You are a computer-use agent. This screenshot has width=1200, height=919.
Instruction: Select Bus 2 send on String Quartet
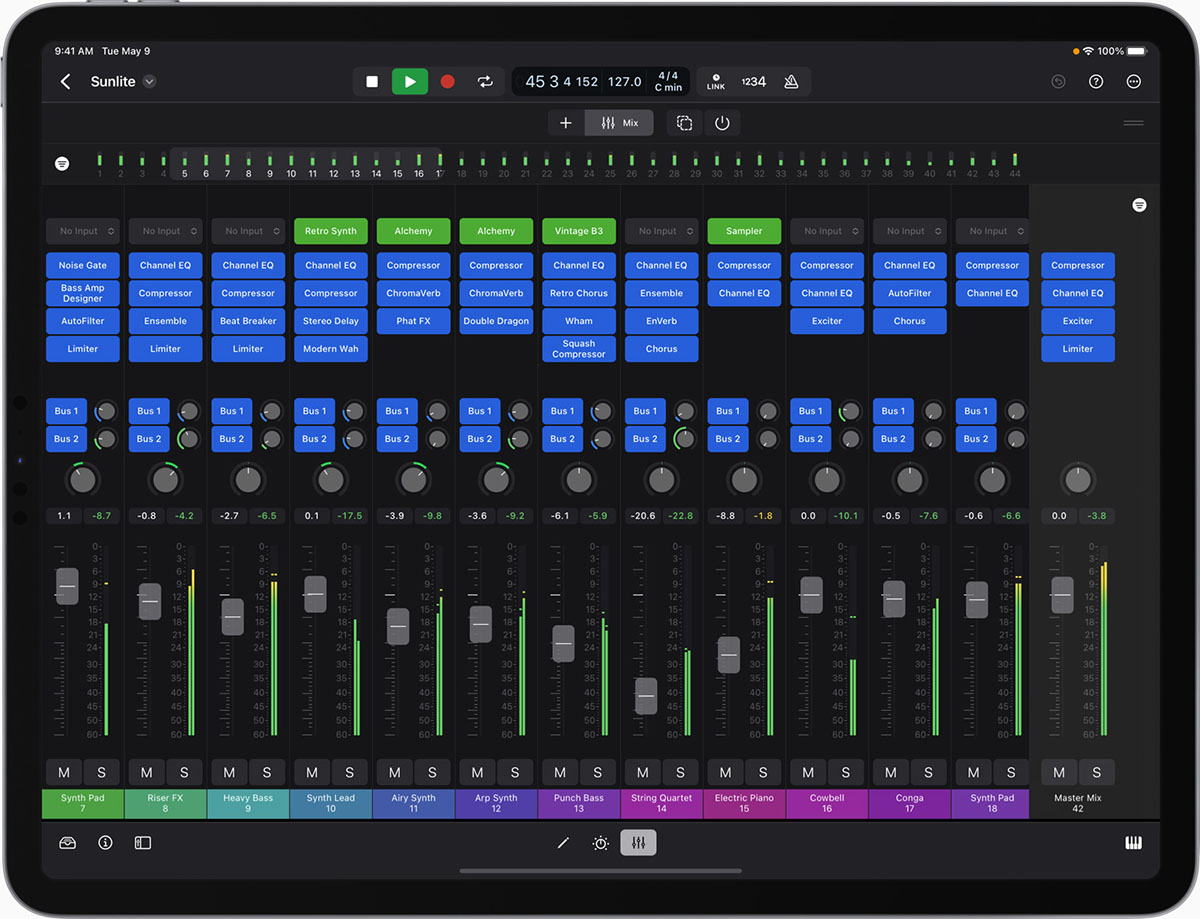coord(645,439)
